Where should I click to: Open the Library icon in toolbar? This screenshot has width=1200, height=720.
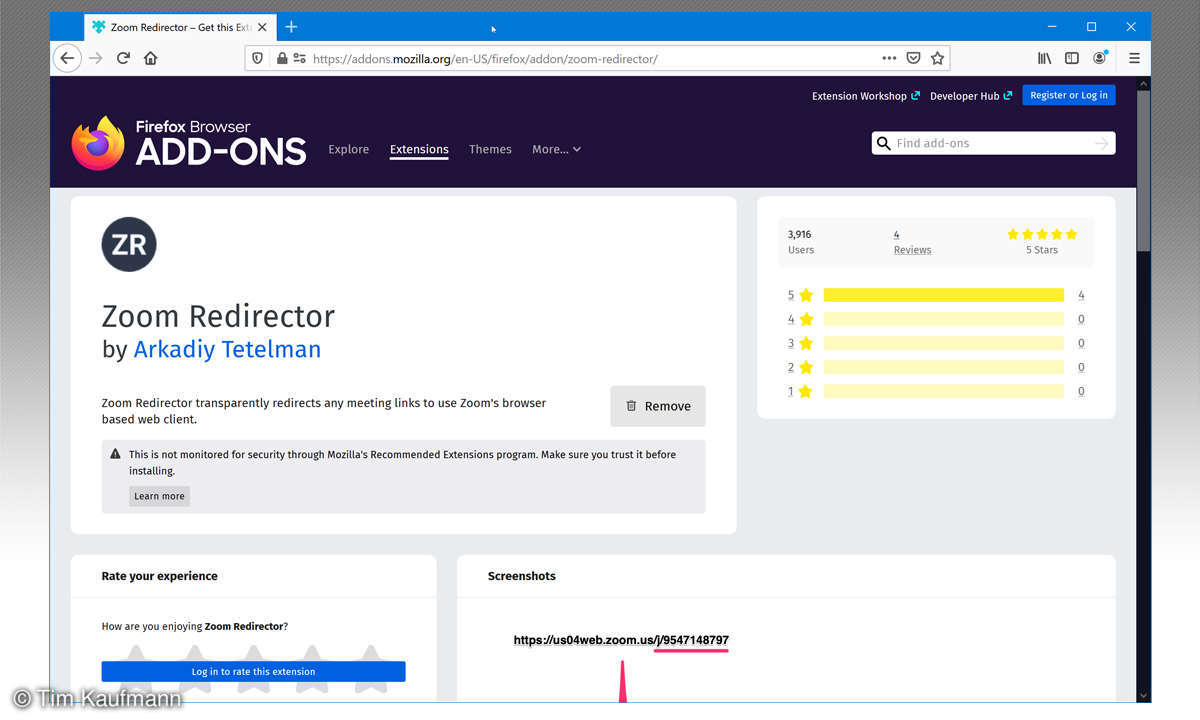pyautogui.click(x=1044, y=58)
